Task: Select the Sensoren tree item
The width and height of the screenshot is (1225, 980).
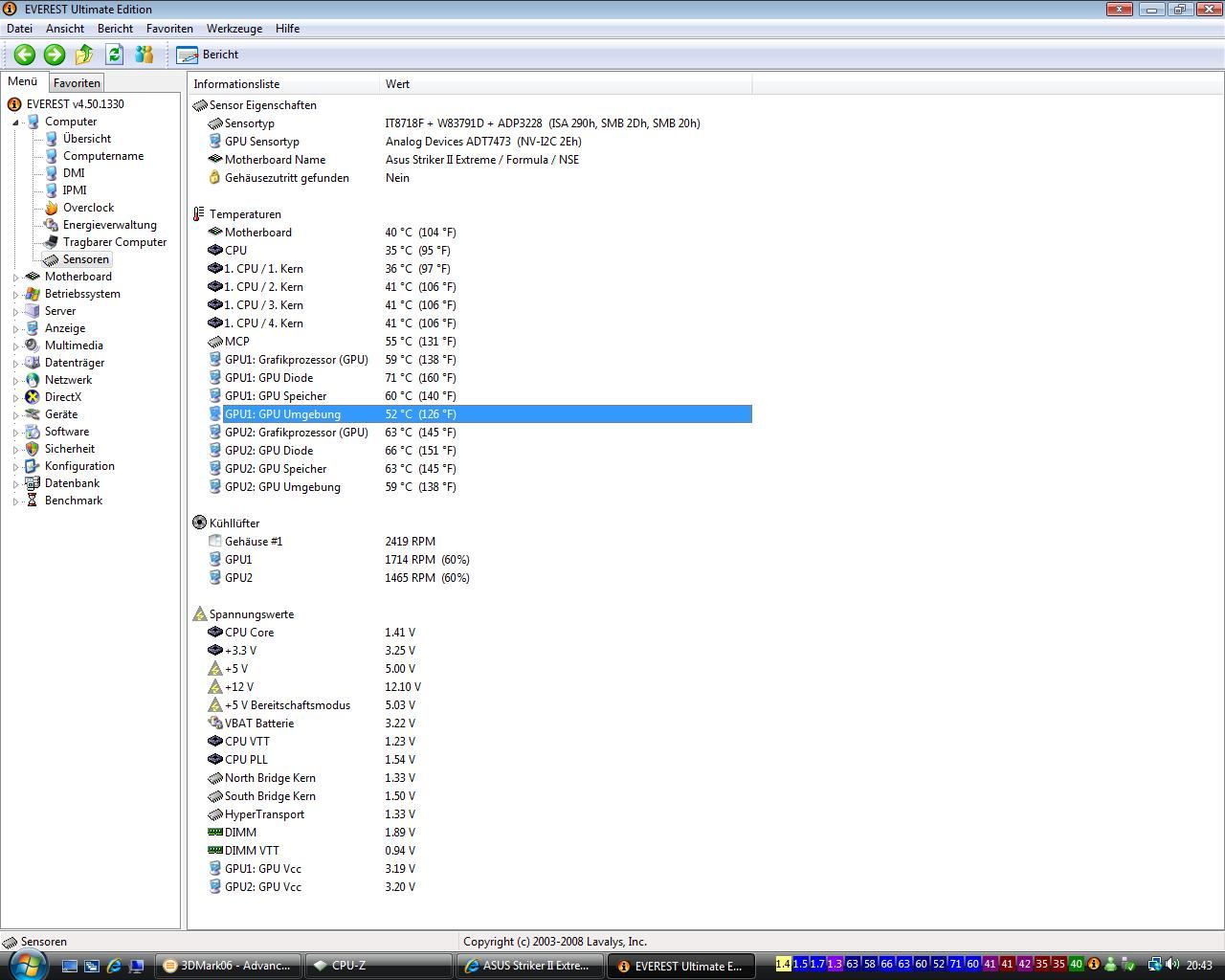Action: [85, 259]
